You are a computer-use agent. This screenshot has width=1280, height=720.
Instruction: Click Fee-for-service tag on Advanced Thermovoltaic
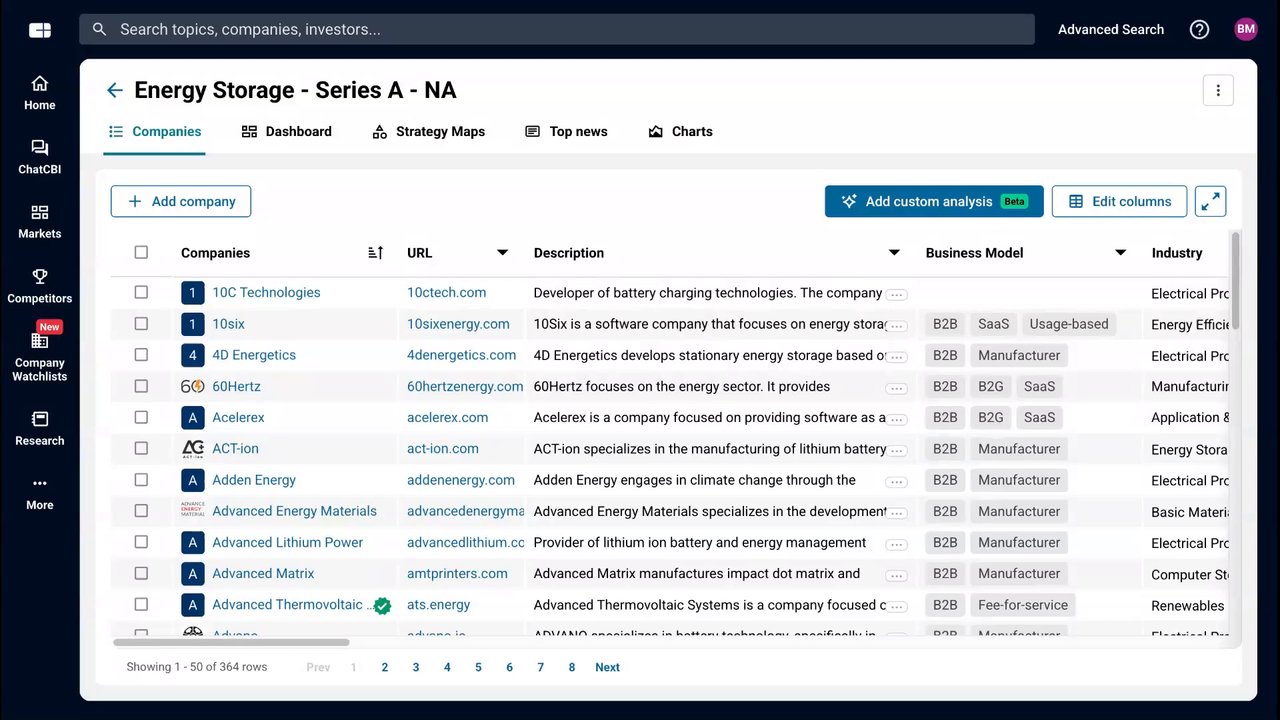click(x=1023, y=605)
